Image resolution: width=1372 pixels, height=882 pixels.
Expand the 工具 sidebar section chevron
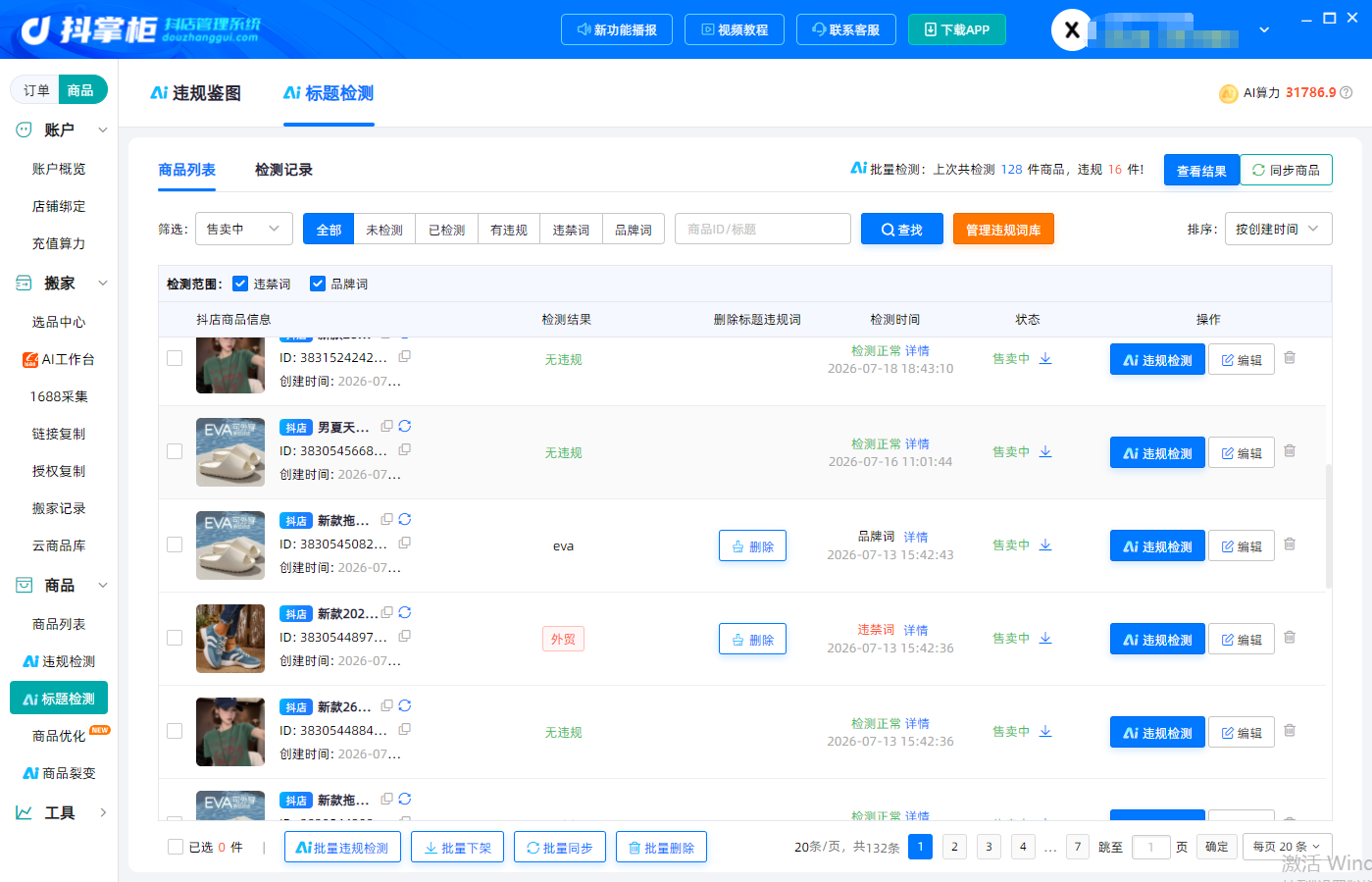tap(103, 812)
